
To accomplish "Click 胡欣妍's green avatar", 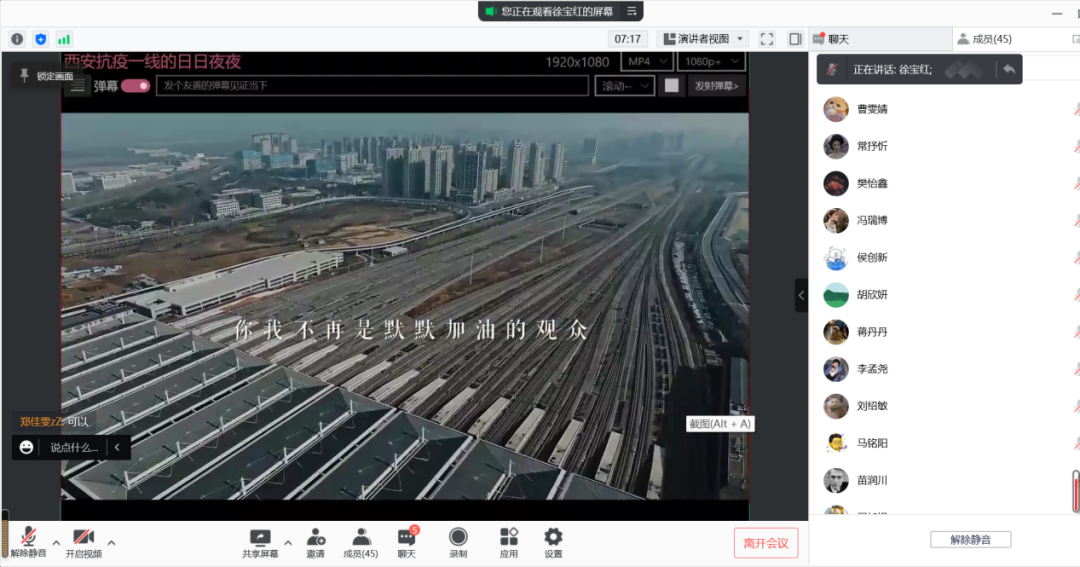I will coord(835,295).
